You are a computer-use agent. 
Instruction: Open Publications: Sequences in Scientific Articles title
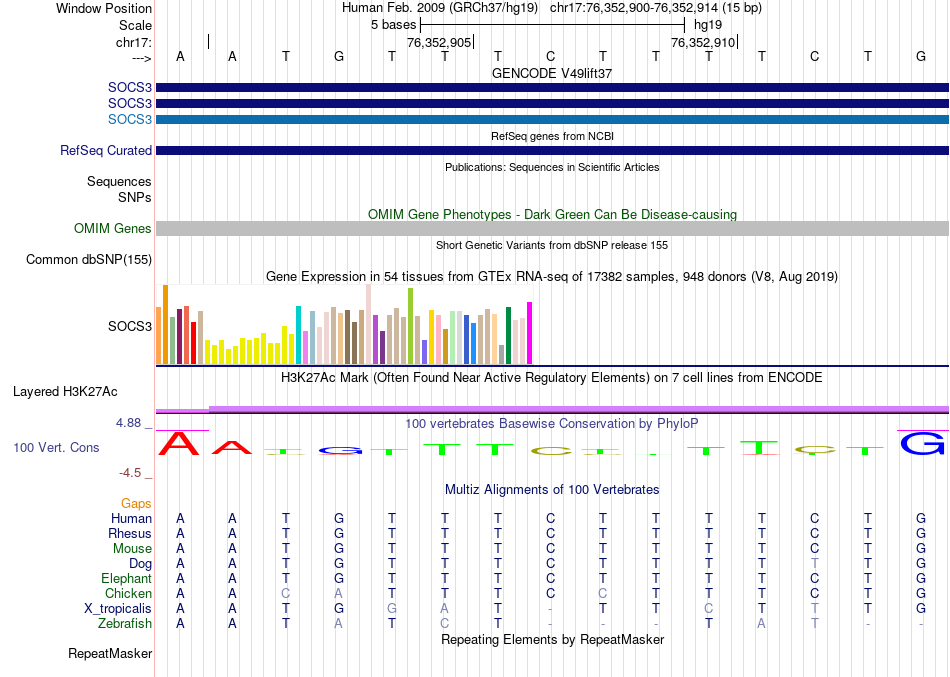(x=552, y=167)
